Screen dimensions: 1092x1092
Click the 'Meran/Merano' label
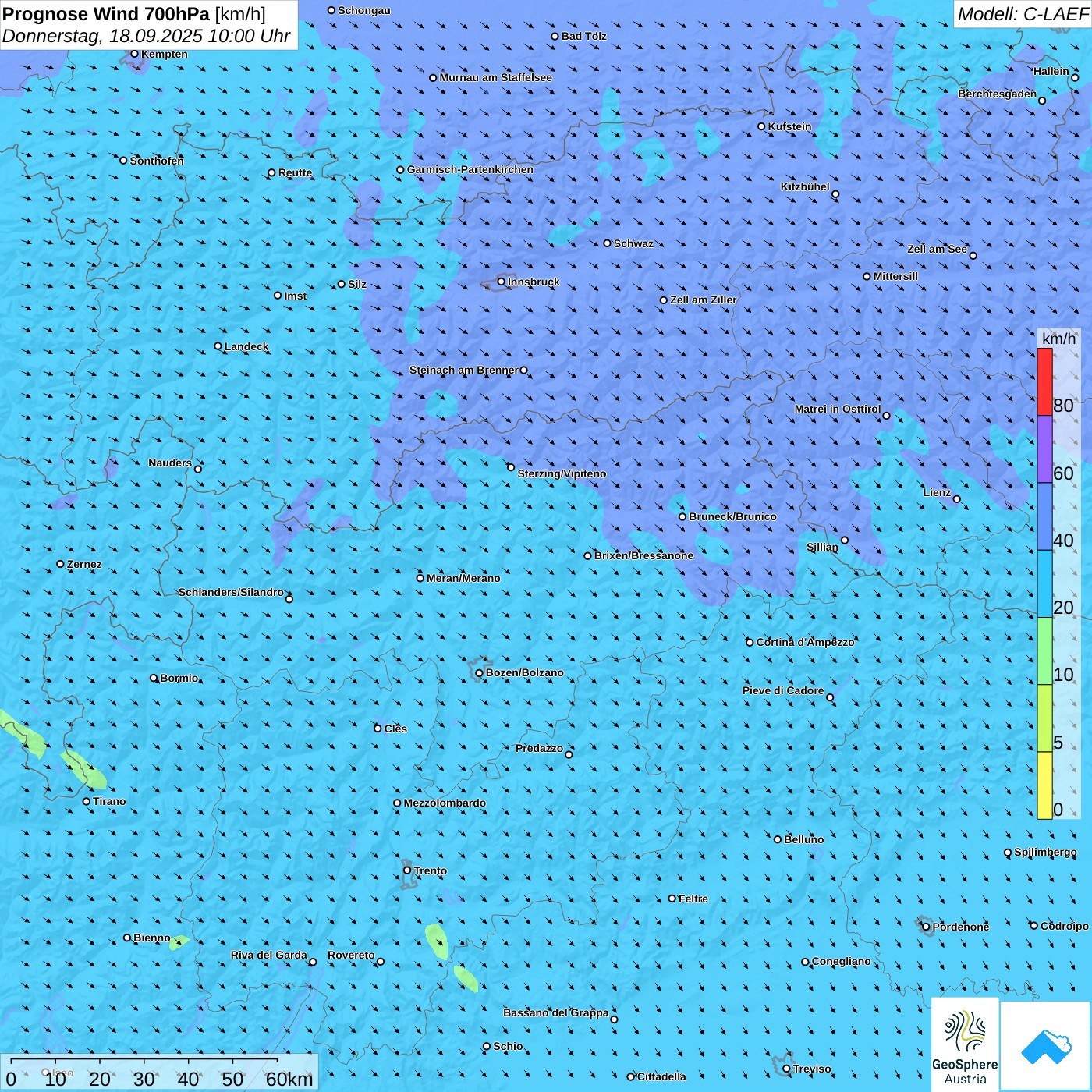(x=463, y=578)
